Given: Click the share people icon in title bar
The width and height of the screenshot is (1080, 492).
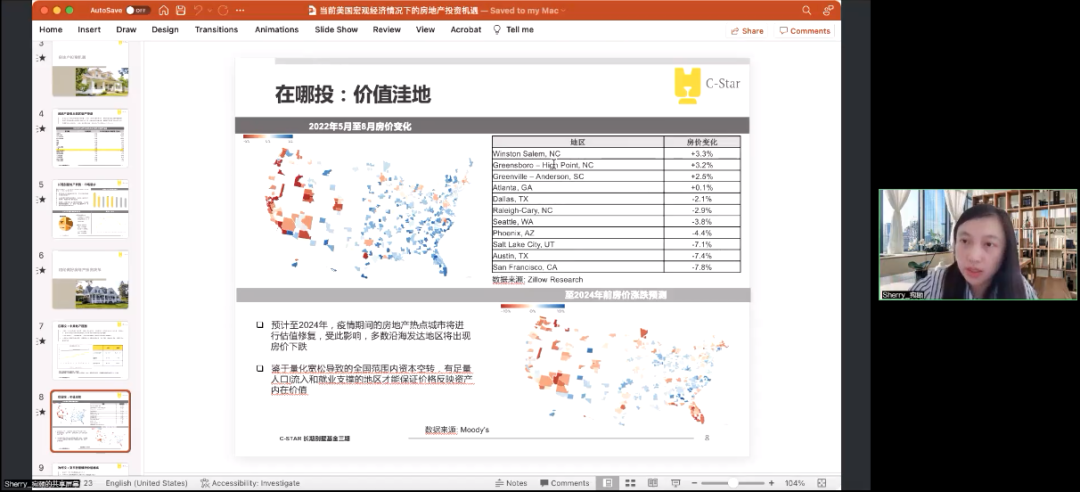Looking at the screenshot, I should (x=828, y=10).
